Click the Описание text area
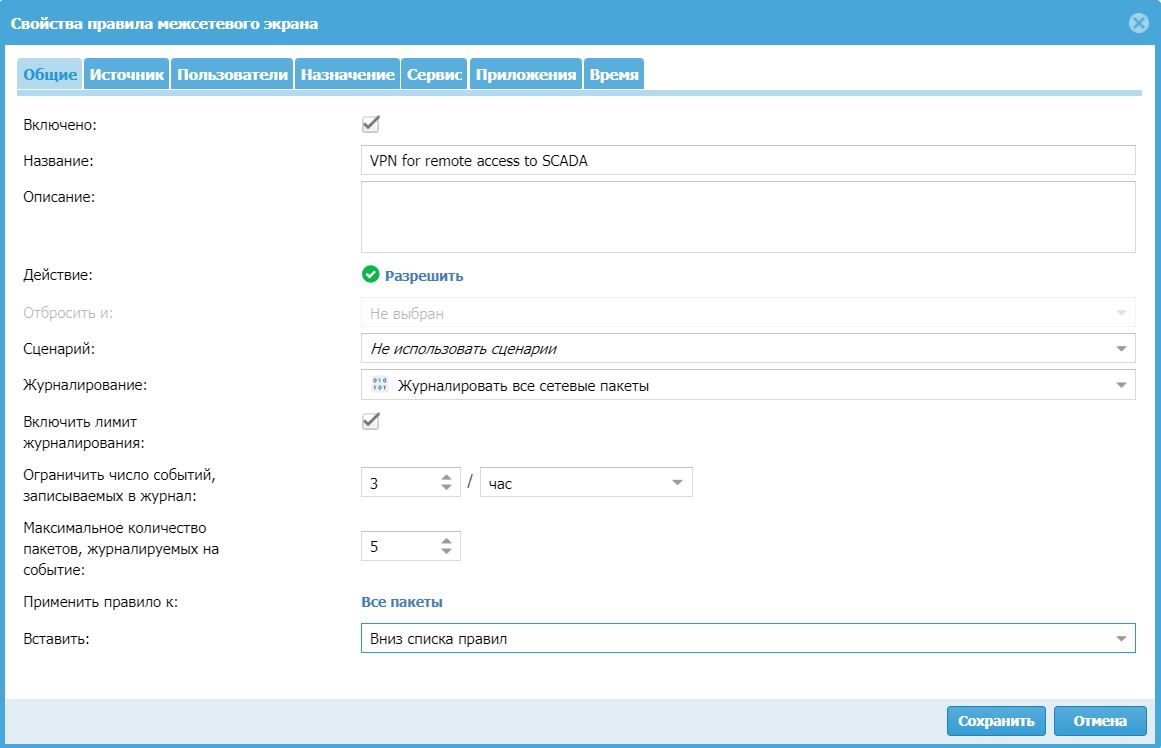The width and height of the screenshot is (1161, 748). coord(748,217)
